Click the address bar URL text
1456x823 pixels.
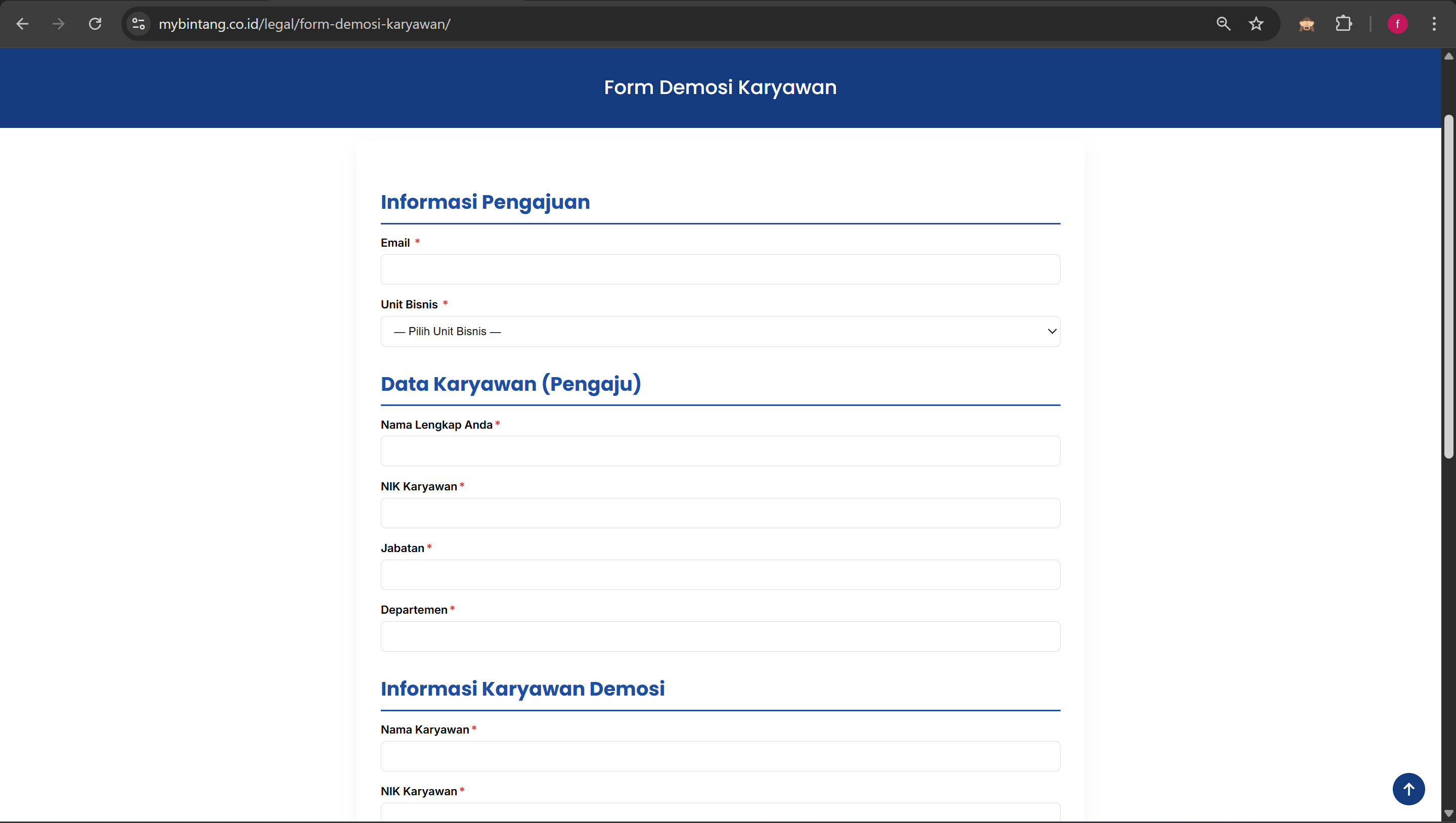tap(304, 24)
